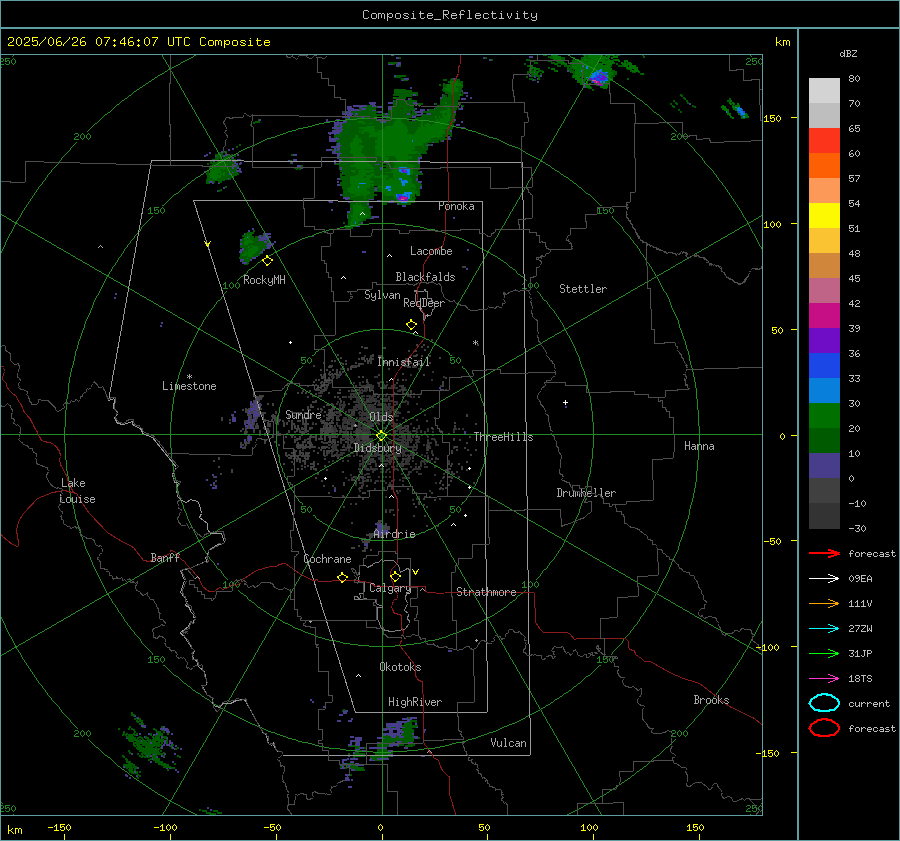The height and width of the screenshot is (841, 900).
Task: Click the Drumheller city label
Action: tap(586, 493)
